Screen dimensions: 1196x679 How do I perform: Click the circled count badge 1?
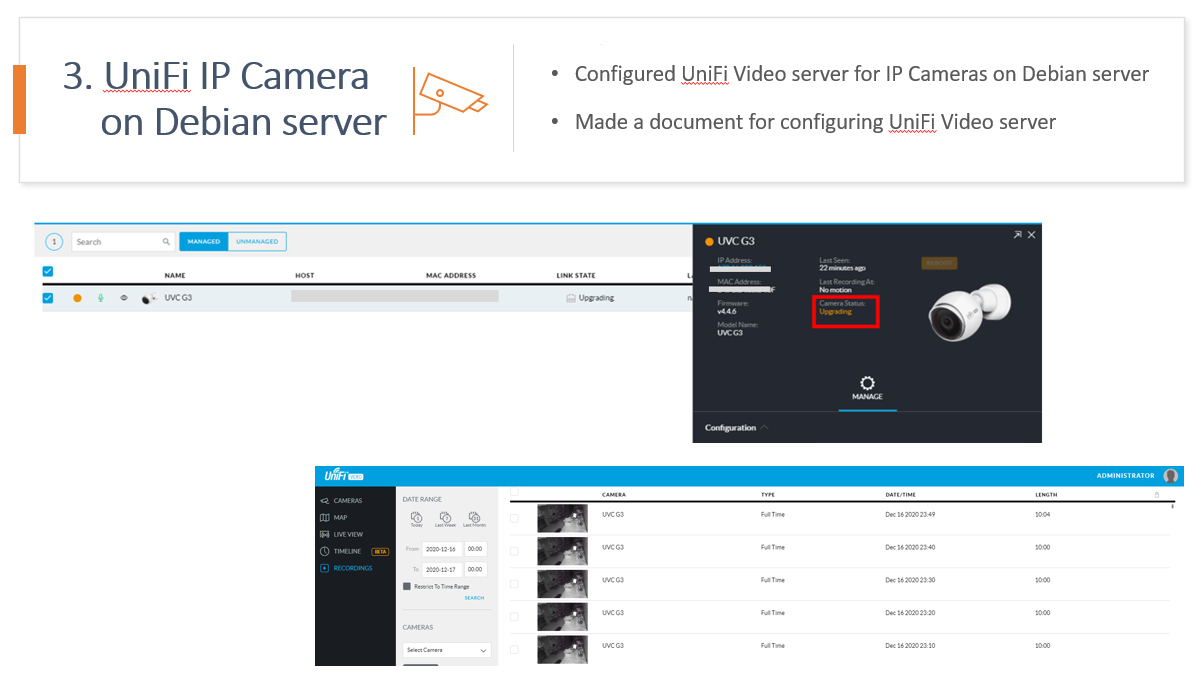[x=54, y=242]
